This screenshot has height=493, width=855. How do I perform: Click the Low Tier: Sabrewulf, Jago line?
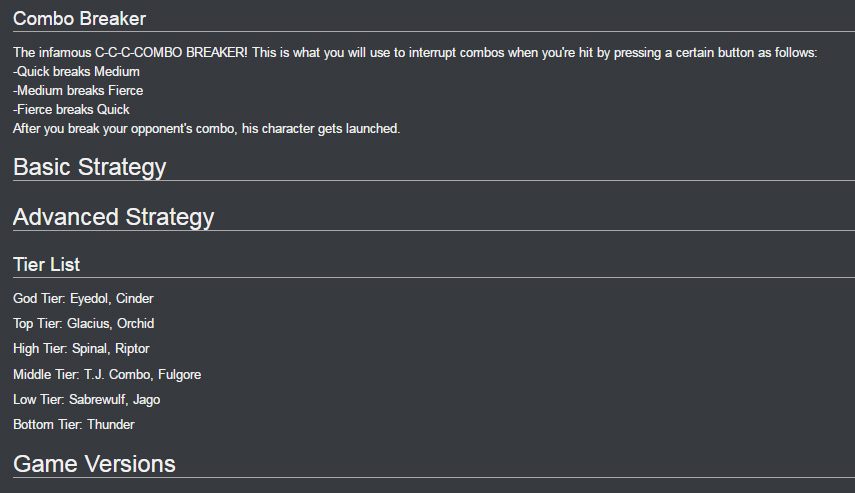[87, 400]
